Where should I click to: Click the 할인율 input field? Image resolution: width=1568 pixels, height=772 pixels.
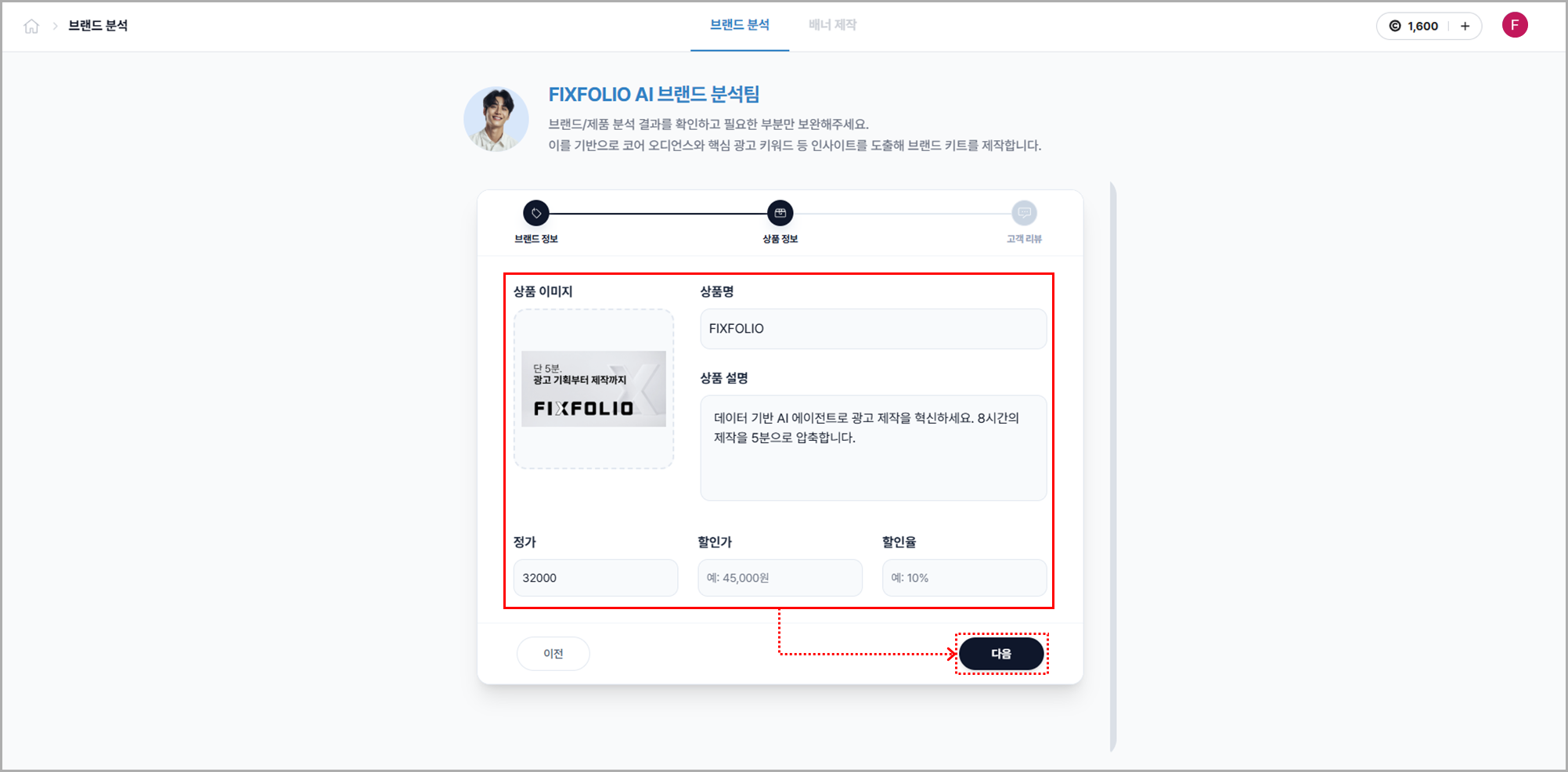pos(964,578)
